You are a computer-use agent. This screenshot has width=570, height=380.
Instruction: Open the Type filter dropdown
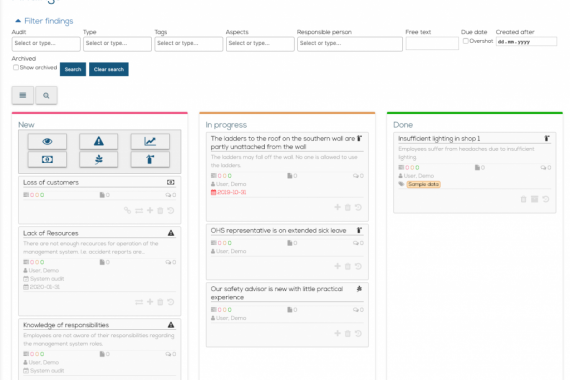tap(117, 44)
